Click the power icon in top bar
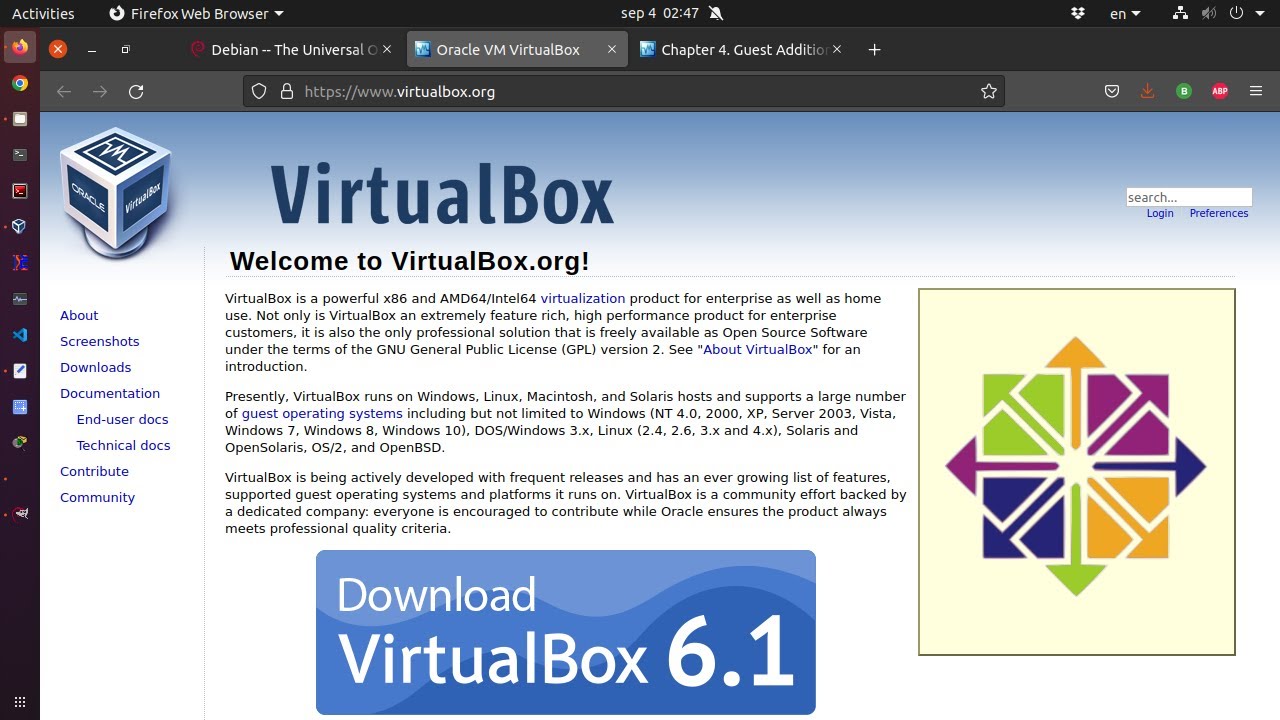1280x720 pixels. pos(1236,13)
